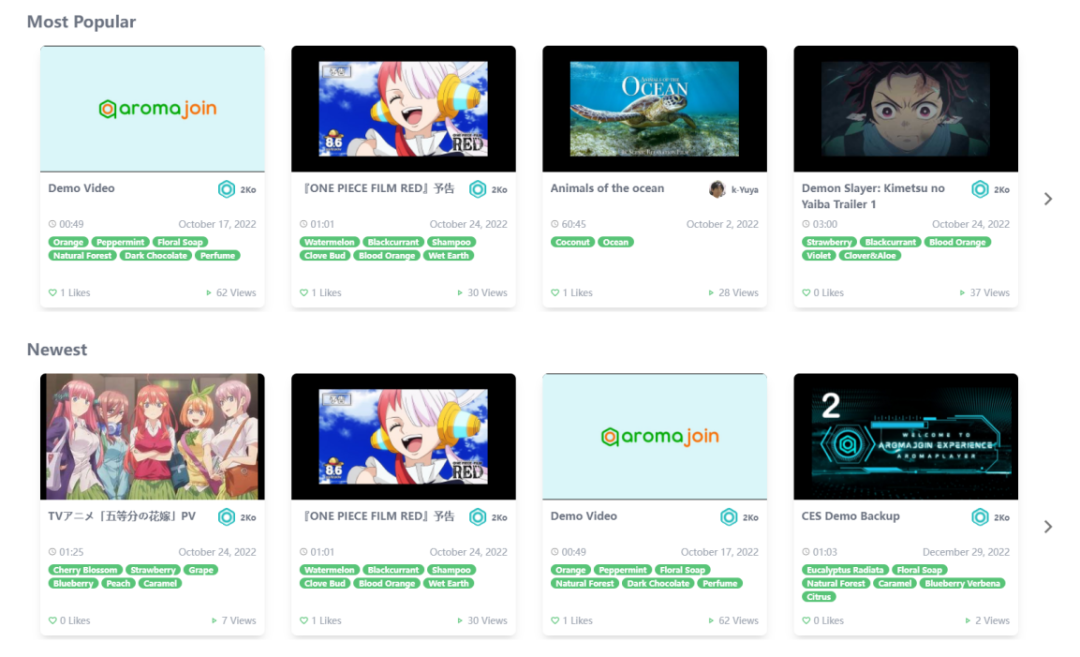Viewport: 1080px width, 657px height.
Task: Click play icon beside 7 Views
Action: (214, 620)
